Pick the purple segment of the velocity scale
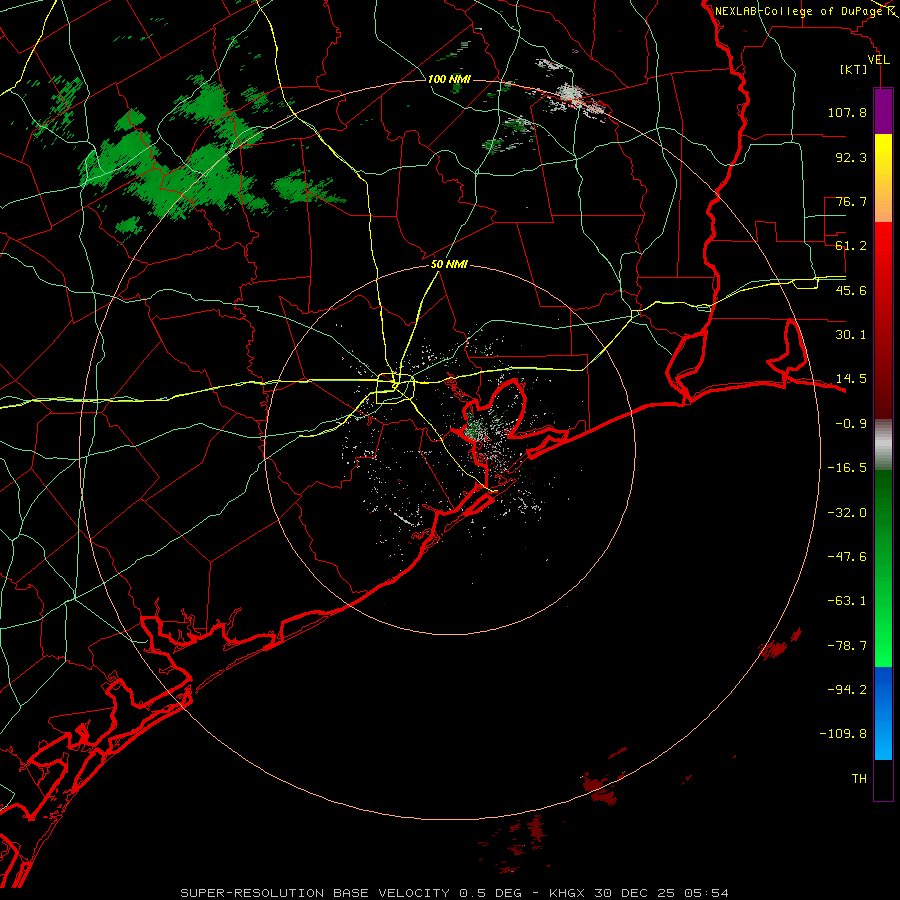 [x=883, y=111]
